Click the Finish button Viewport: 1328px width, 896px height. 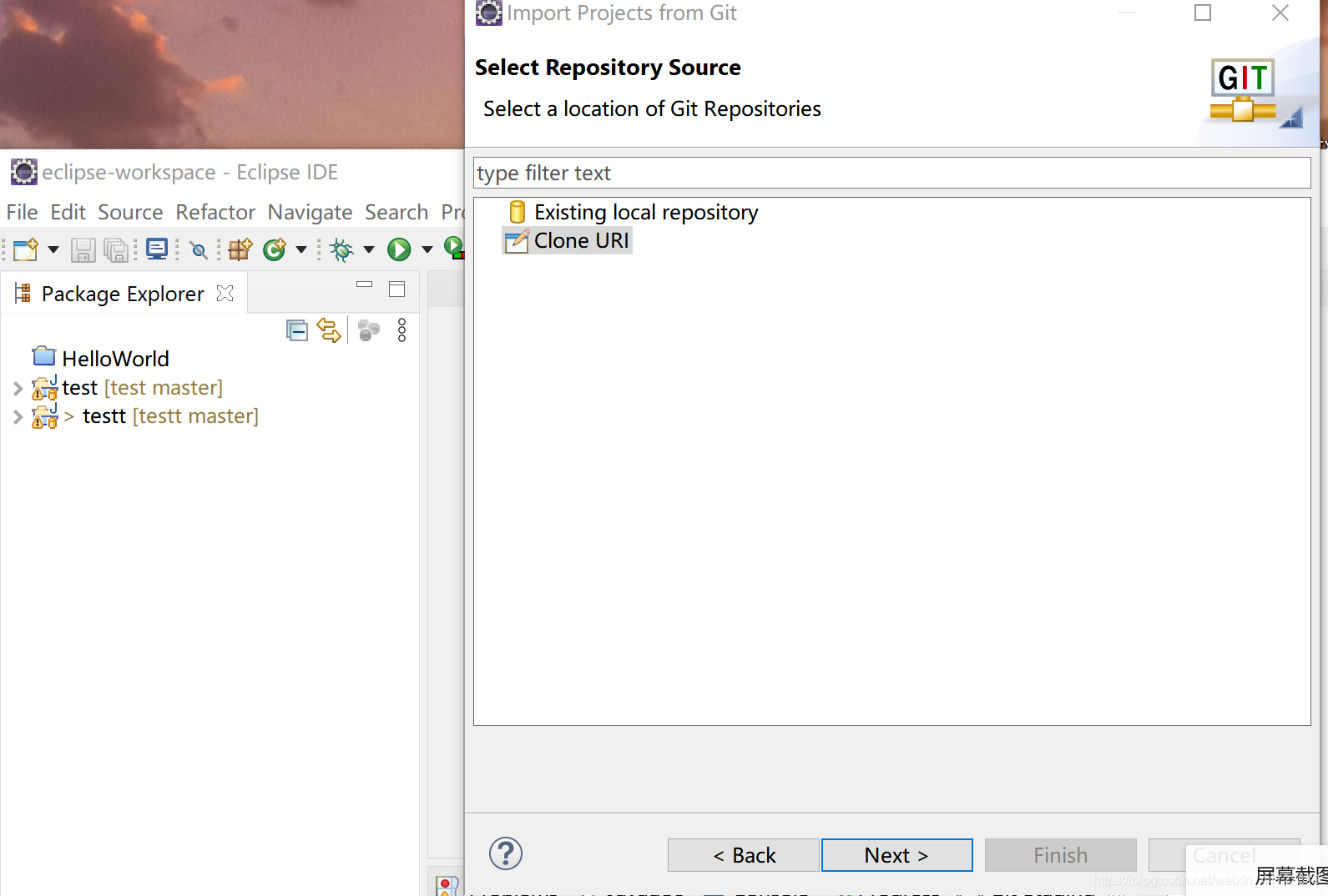pyautogui.click(x=1061, y=855)
